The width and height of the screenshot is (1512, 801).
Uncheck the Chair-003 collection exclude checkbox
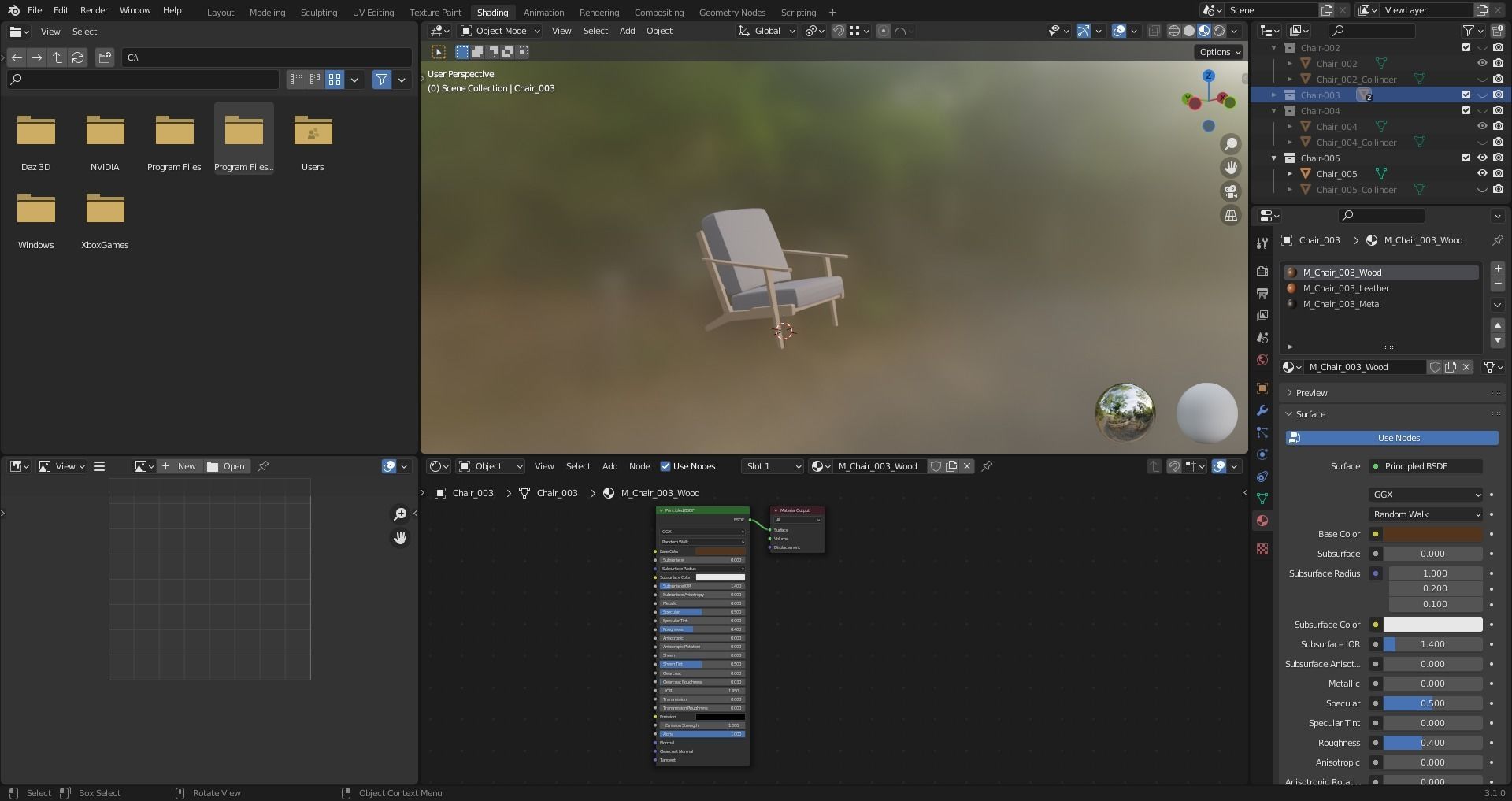(x=1466, y=95)
